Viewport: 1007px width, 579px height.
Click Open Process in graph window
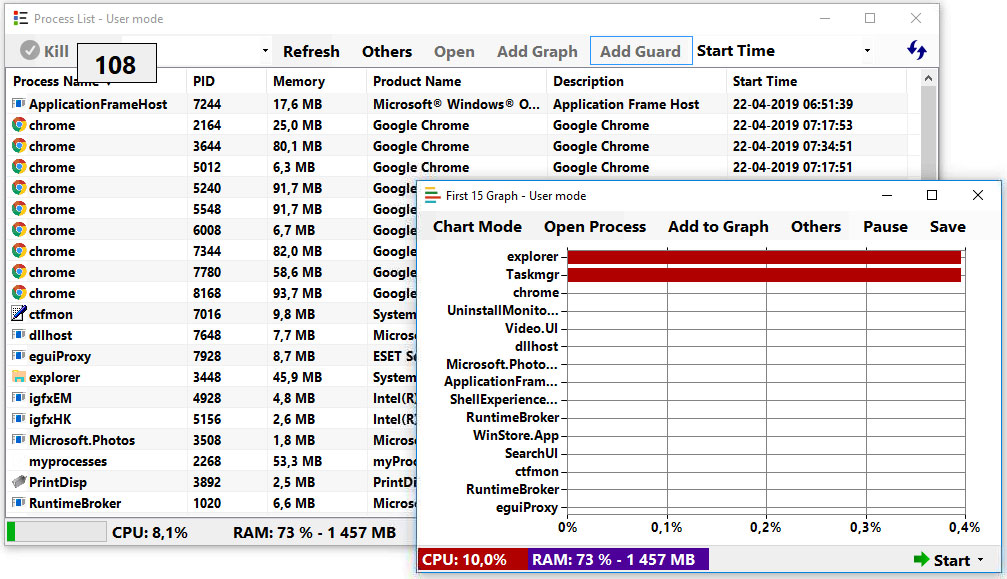click(595, 227)
